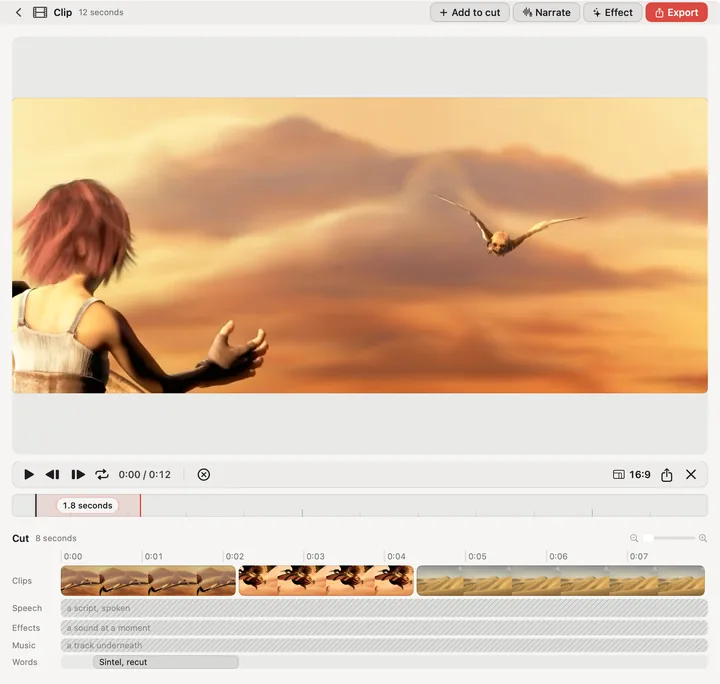720x684 pixels.
Task: Step back one frame
Action: coord(52,474)
